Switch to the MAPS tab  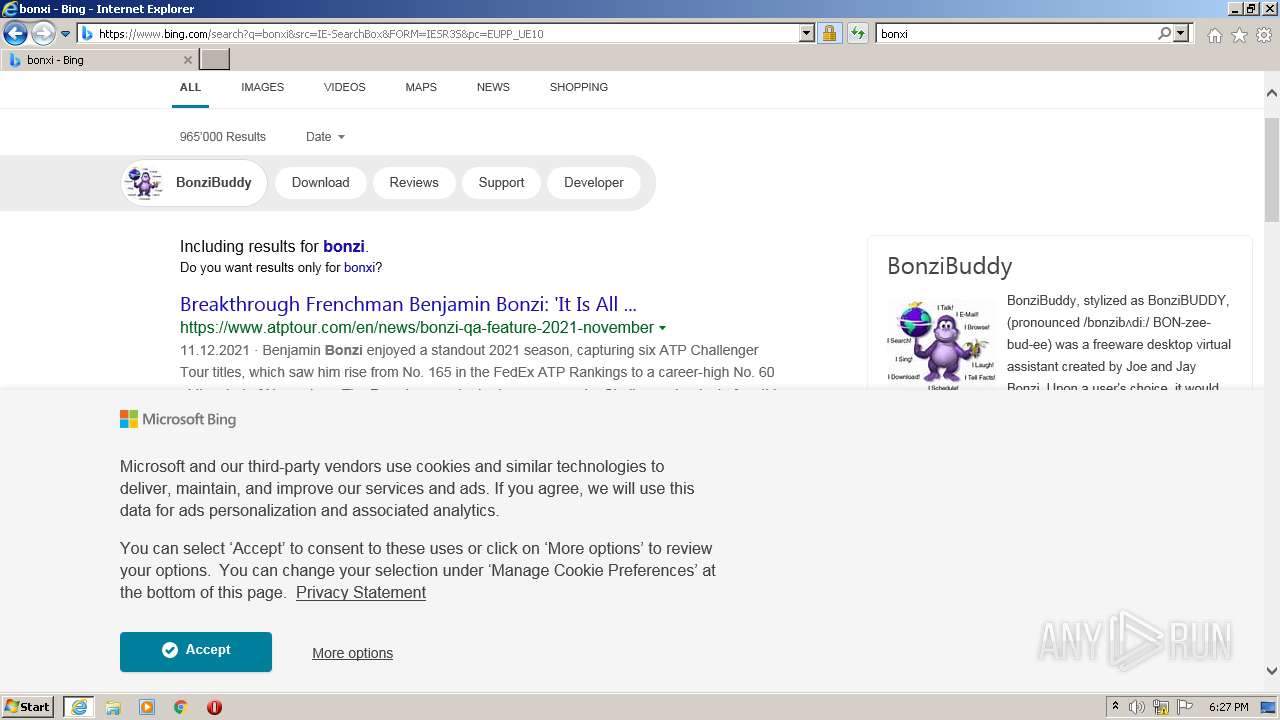point(421,87)
